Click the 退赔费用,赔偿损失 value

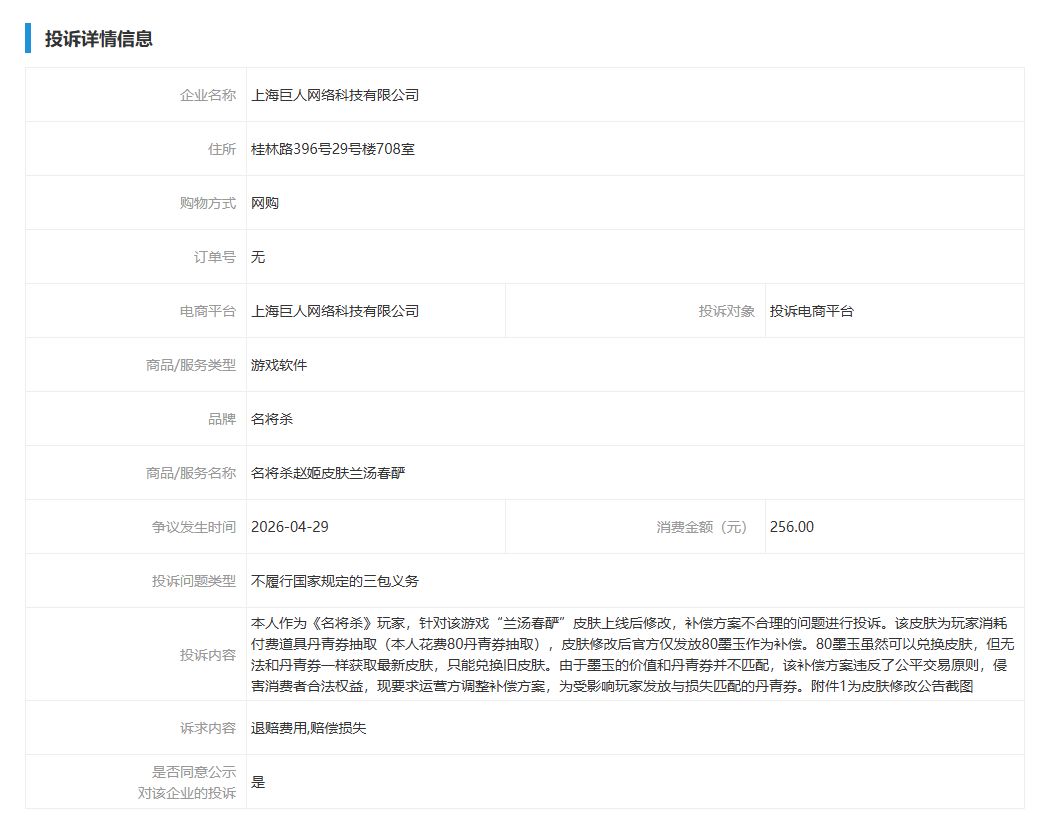click(308, 728)
